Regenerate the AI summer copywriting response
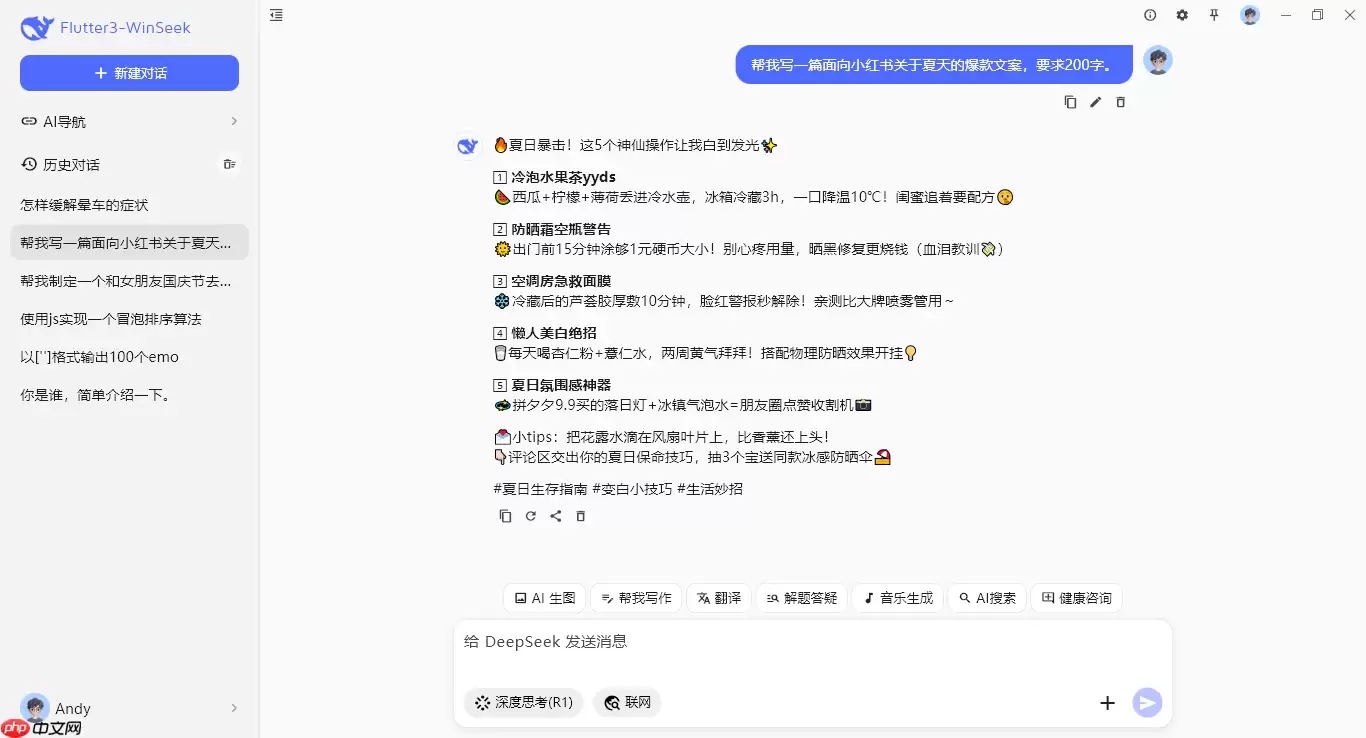The height and width of the screenshot is (738, 1366). (x=530, y=515)
